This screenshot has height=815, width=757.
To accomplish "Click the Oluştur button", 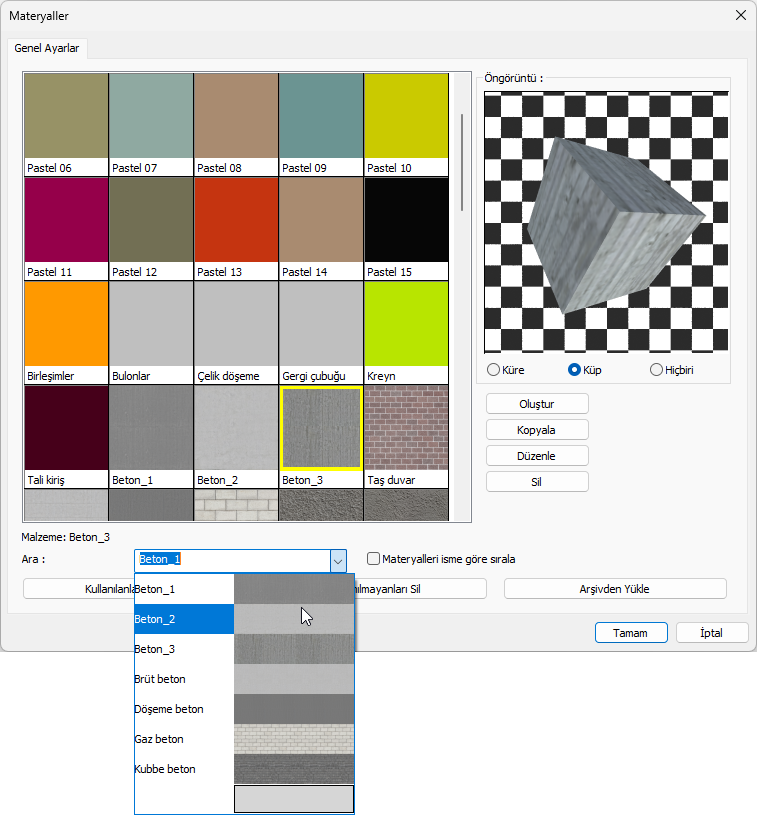I will (x=537, y=404).
